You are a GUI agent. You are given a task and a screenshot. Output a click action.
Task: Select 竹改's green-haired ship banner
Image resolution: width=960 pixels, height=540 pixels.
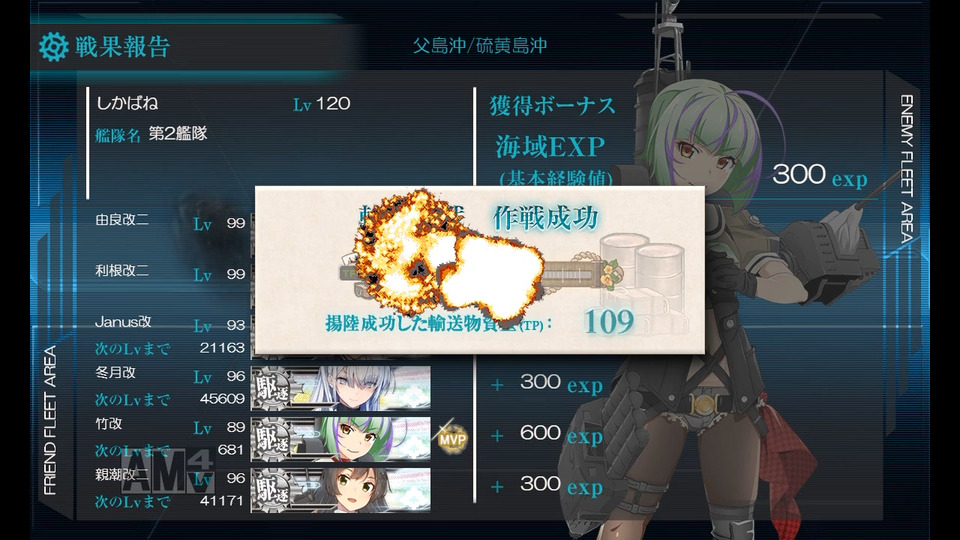[x=340, y=438]
